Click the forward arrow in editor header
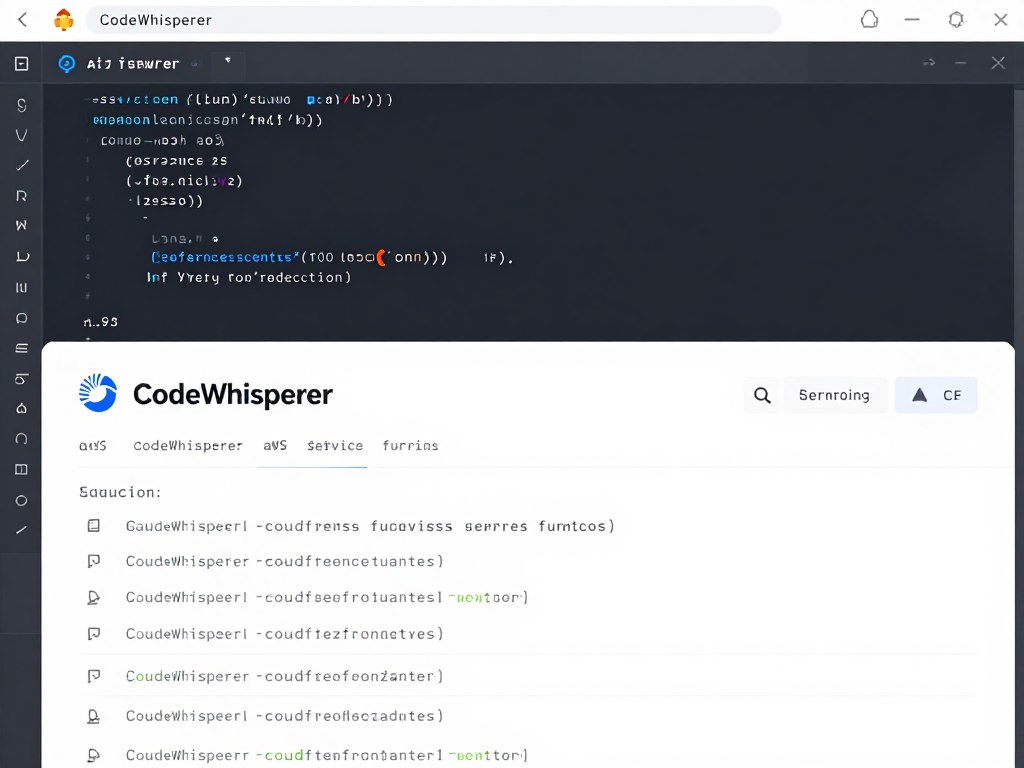The height and width of the screenshot is (768, 1024). coord(929,63)
